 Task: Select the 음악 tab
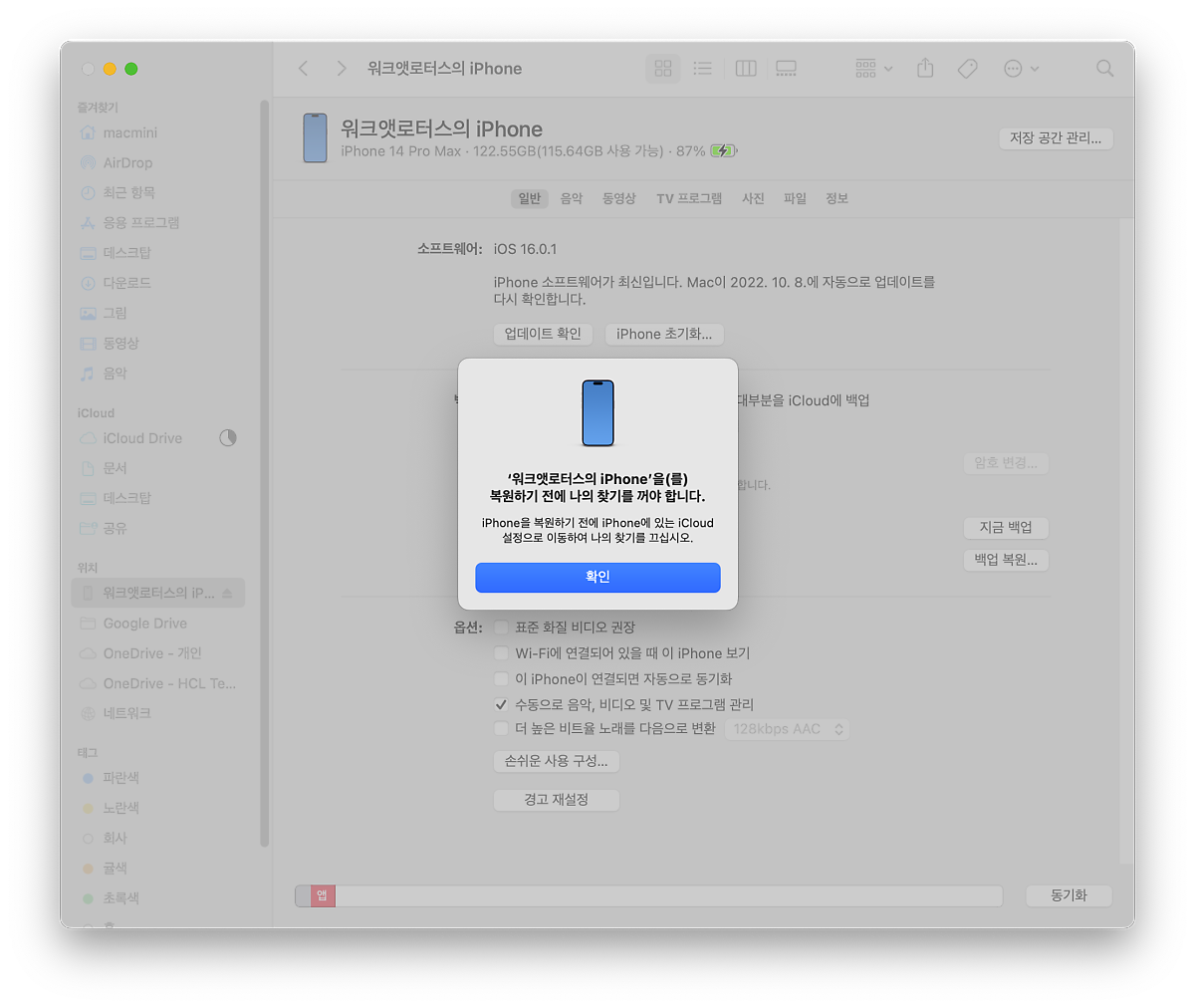coord(572,198)
